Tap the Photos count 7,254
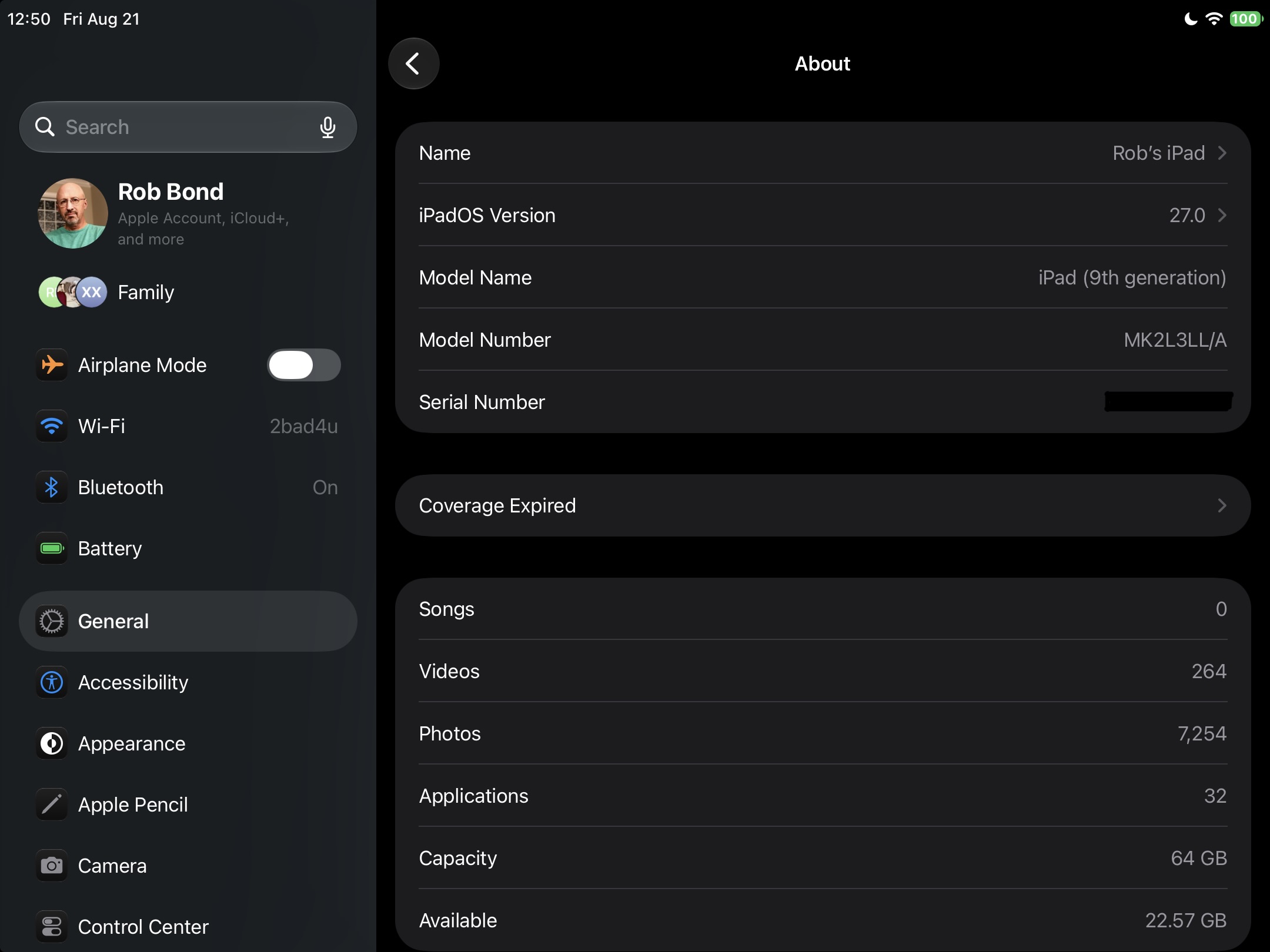This screenshot has height=952, width=1270. tap(1202, 733)
